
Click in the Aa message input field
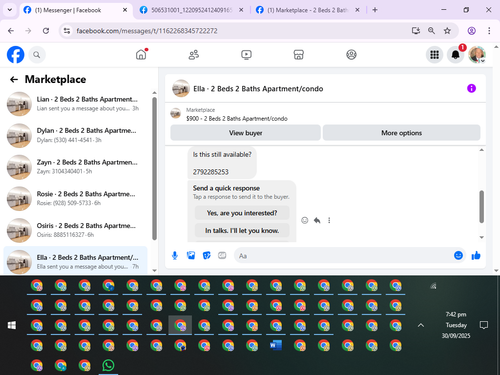click(343, 256)
